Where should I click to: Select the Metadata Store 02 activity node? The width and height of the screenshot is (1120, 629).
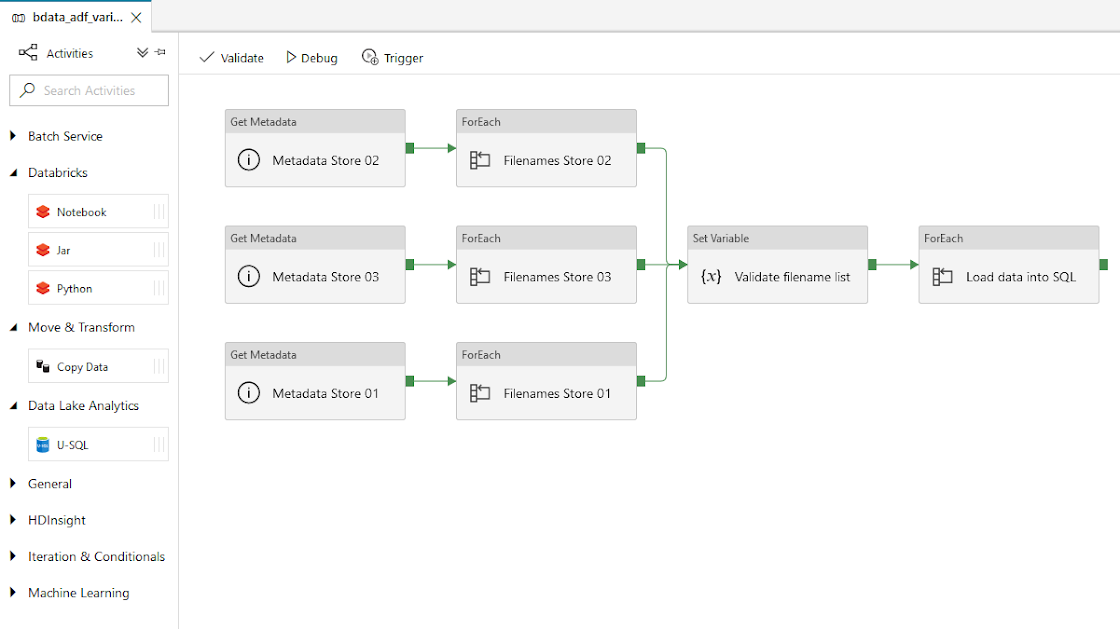(315, 160)
